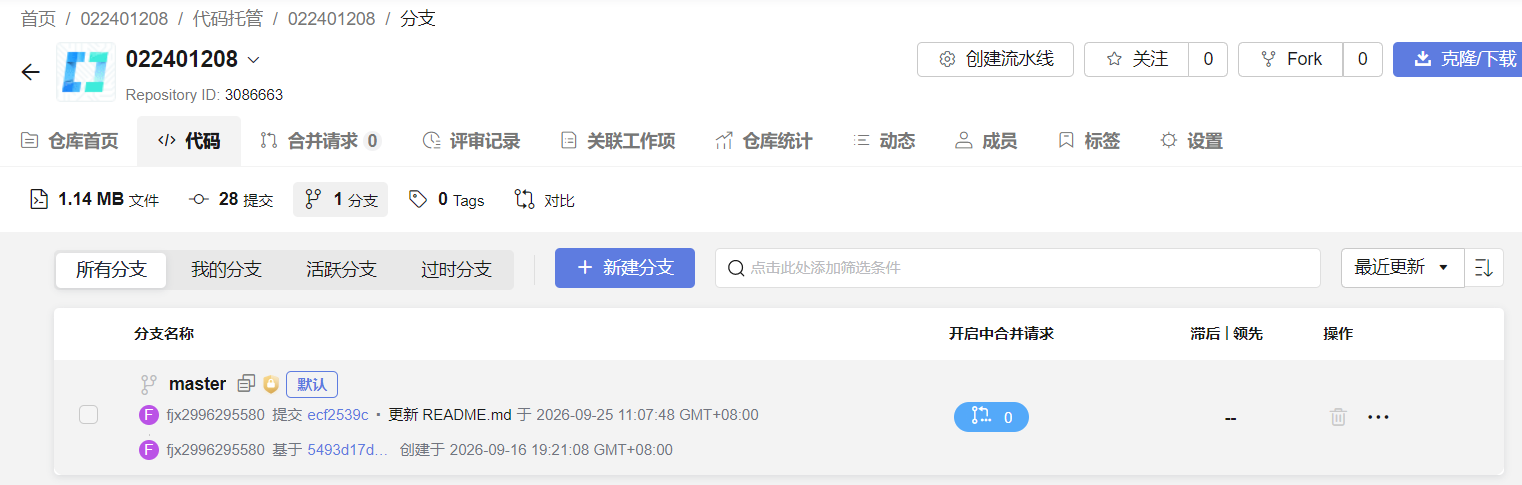1522x485 pixels.
Task: Copy the master branch name icon
Action: (246, 384)
